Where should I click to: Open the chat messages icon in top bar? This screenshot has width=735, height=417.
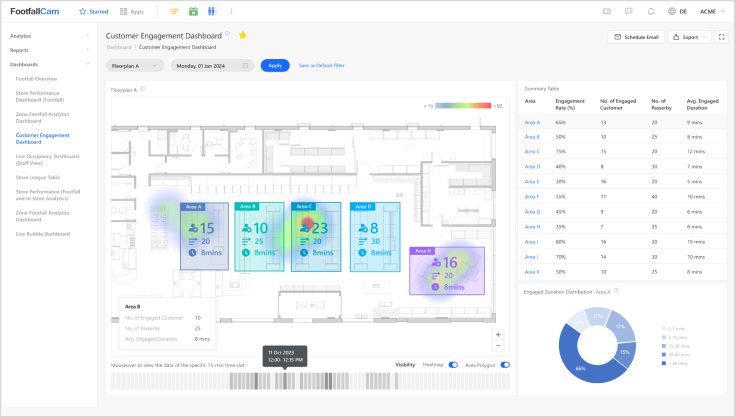[628, 11]
